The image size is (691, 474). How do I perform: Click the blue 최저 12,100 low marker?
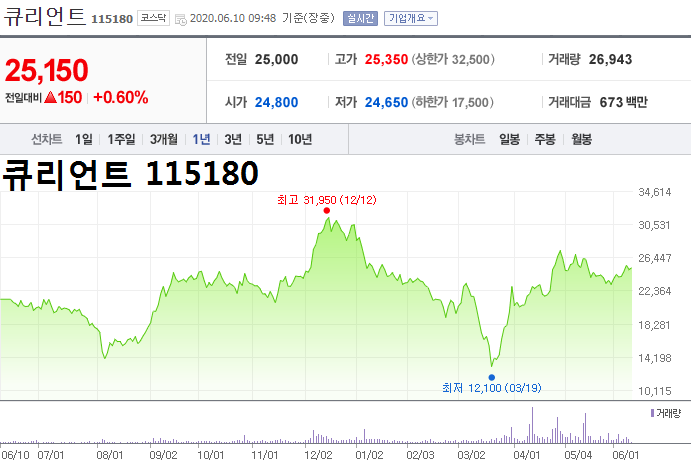tap(492, 377)
